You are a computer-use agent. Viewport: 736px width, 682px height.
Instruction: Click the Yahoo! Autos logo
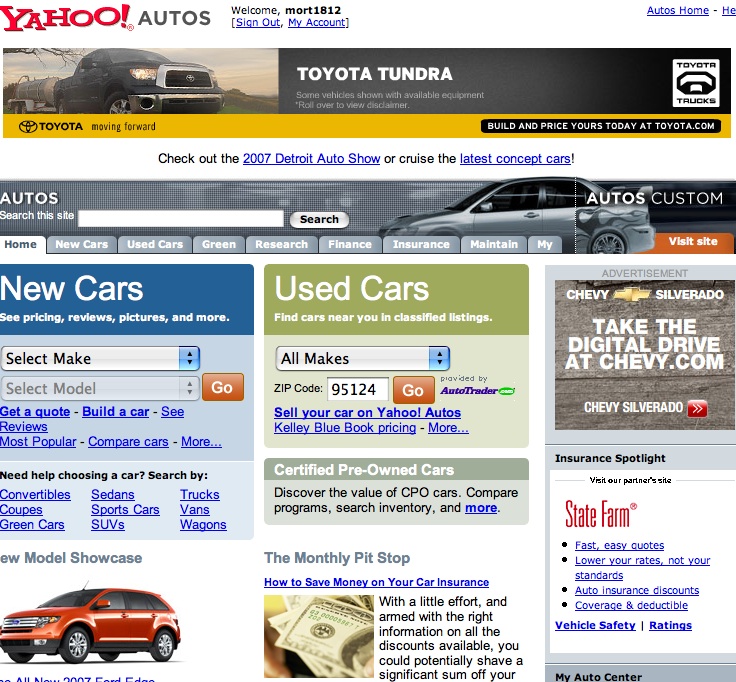(105, 17)
